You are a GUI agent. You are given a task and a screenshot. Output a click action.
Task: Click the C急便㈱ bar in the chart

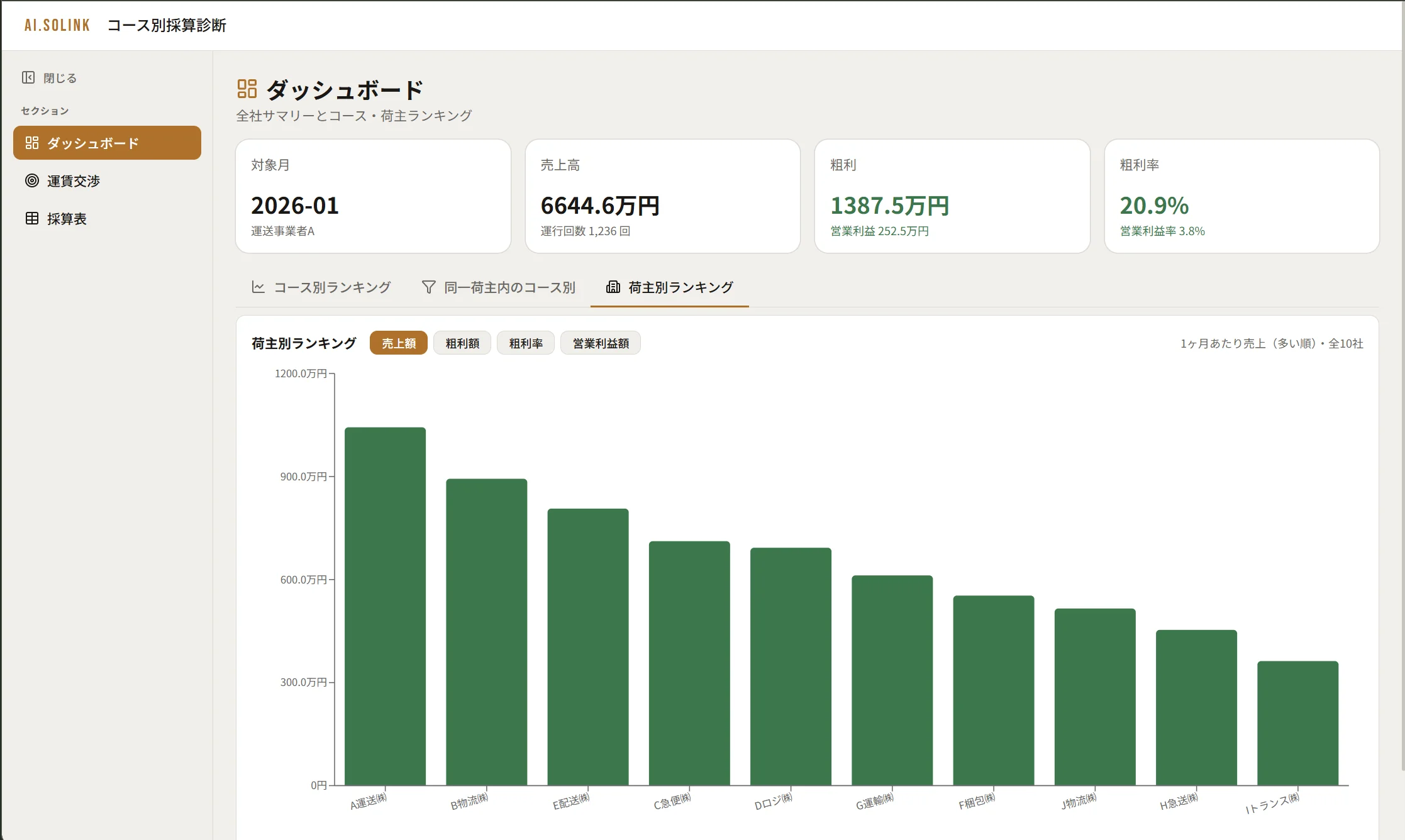coord(689,663)
